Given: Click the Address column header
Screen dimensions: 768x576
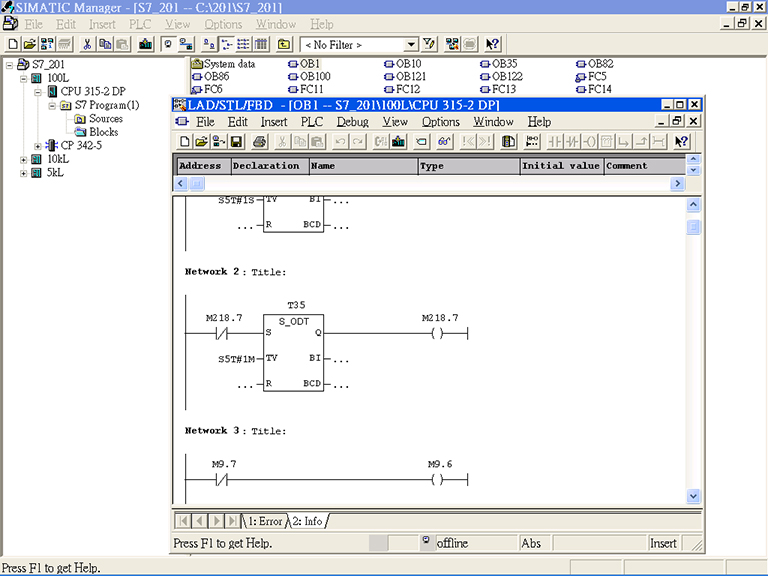Looking at the screenshot, I should click(x=203, y=166).
